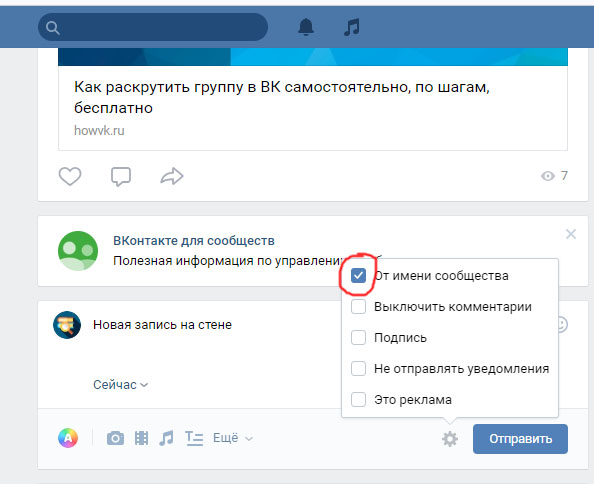Check "Не отправлять уведомления" option
The image size is (594, 484).
click(358, 368)
